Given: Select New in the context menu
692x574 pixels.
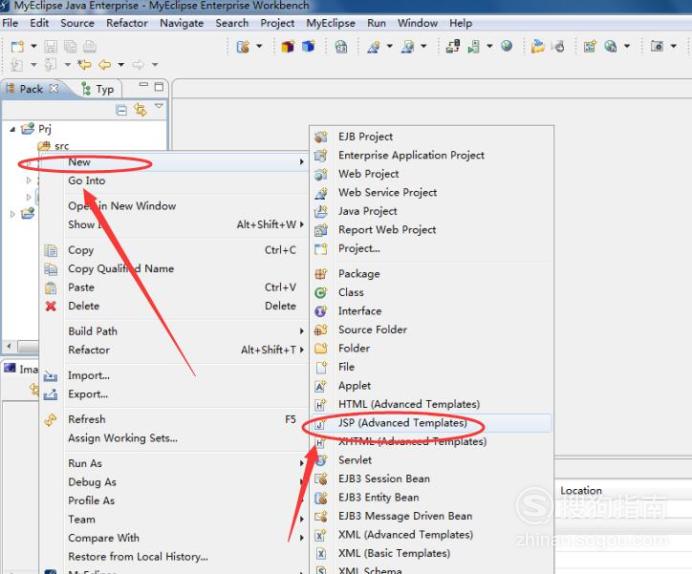Looking at the screenshot, I should [x=174, y=162].
